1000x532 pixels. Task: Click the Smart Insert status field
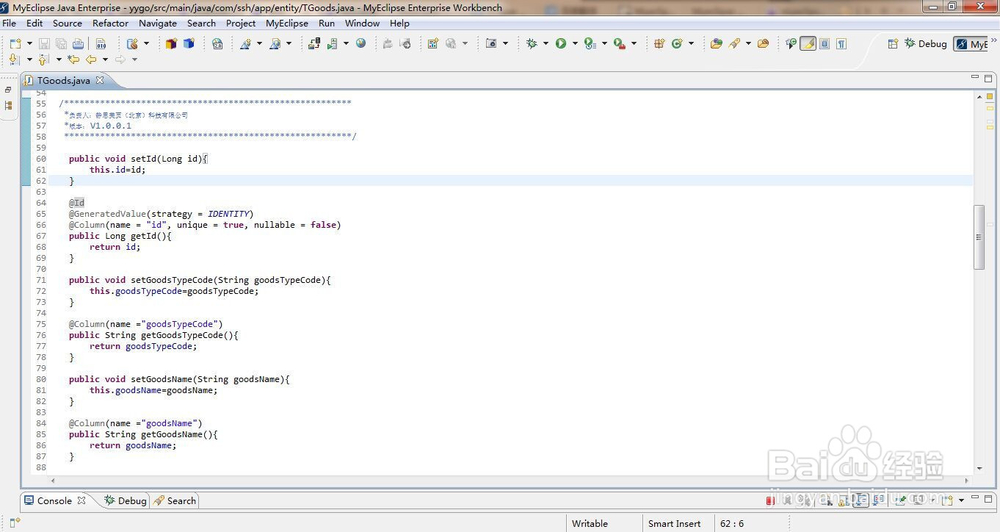pos(674,524)
